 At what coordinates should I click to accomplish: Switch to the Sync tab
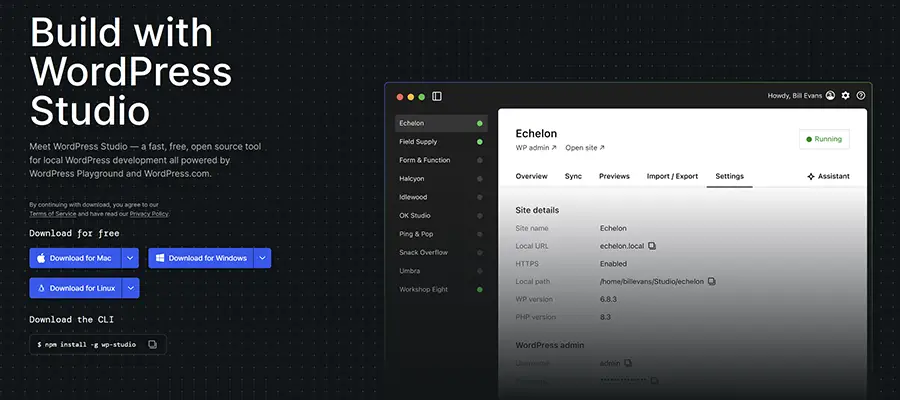pyautogui.click(x=573, y=176)
